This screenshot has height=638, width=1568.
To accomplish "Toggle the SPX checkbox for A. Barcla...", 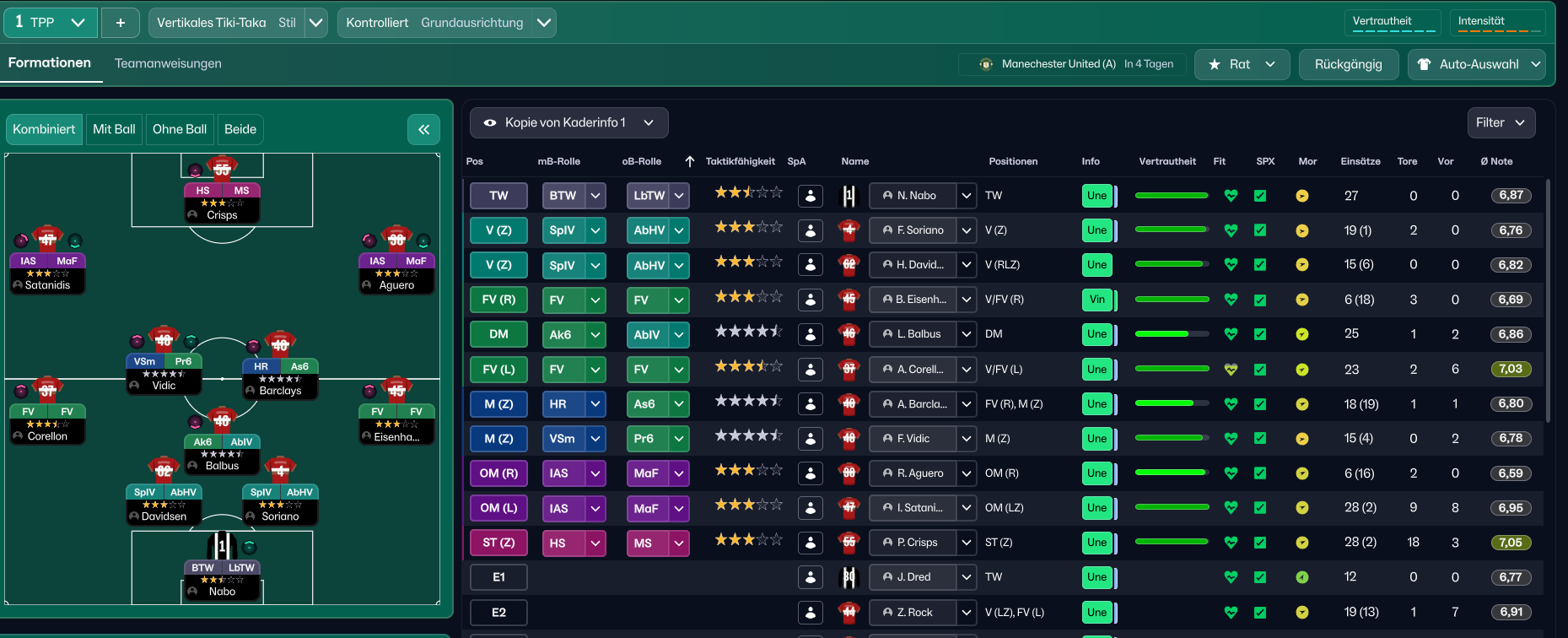I will point(1260,403).
